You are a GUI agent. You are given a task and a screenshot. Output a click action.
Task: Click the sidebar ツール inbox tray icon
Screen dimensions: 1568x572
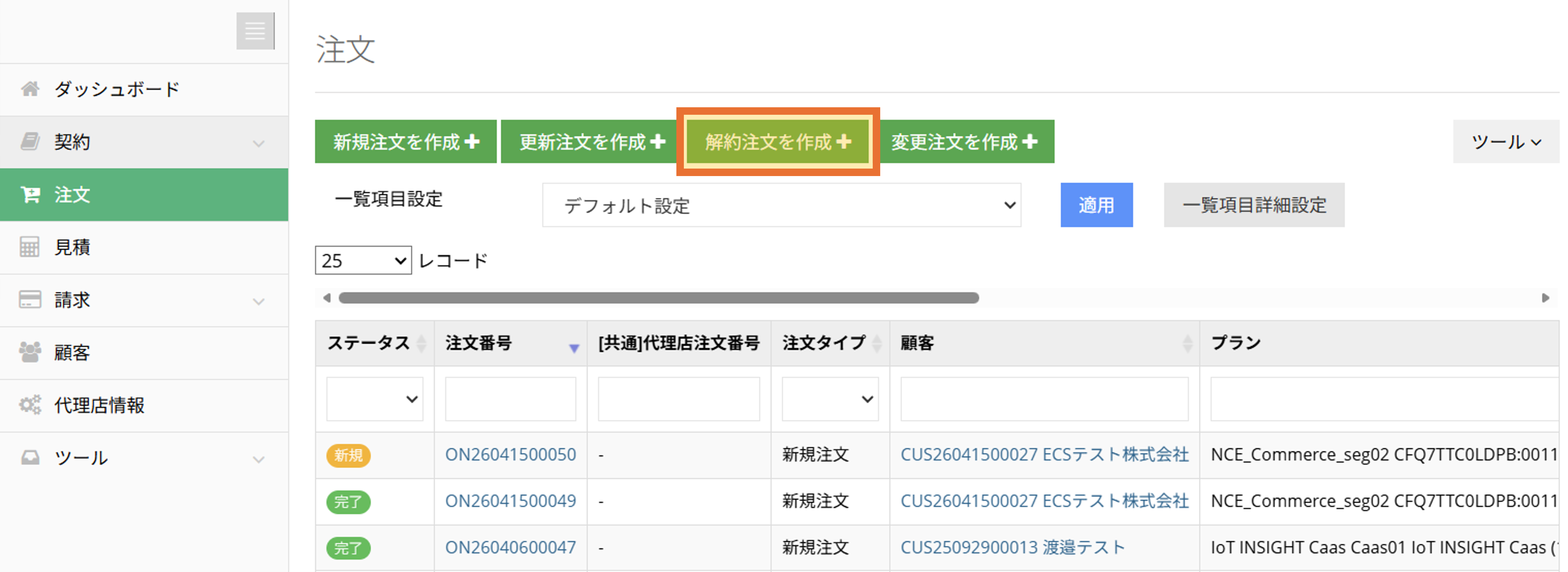[30, 458]
